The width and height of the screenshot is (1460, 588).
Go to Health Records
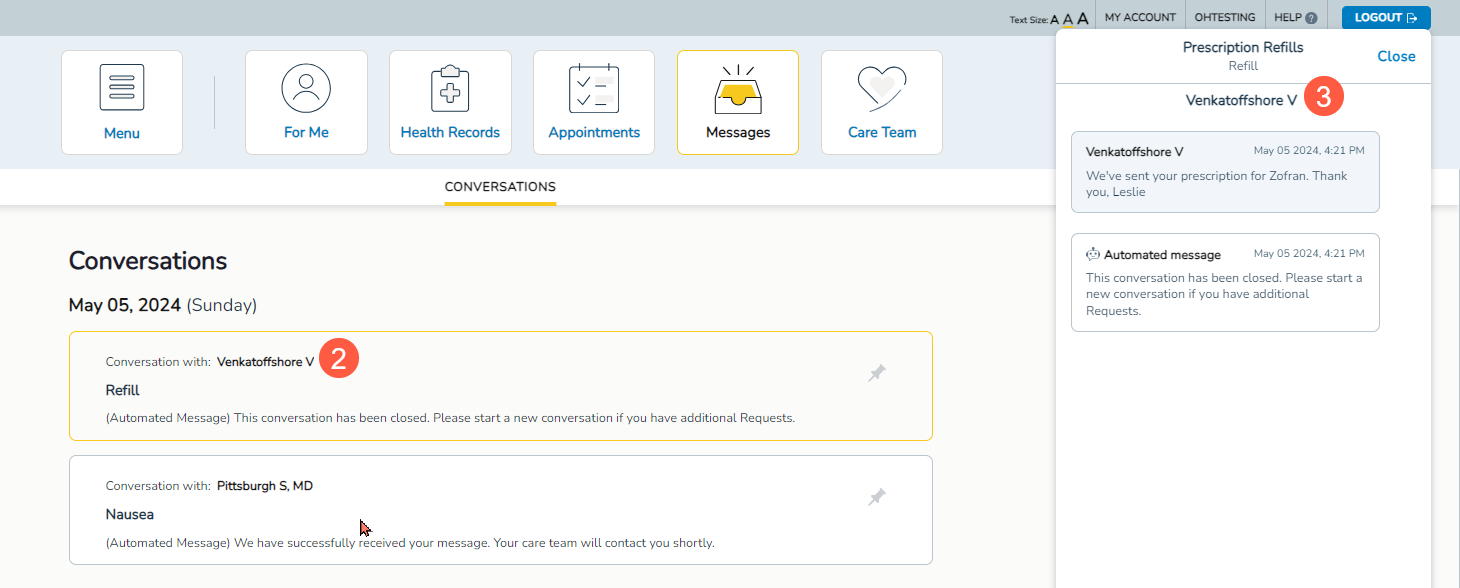click(450, 102)
